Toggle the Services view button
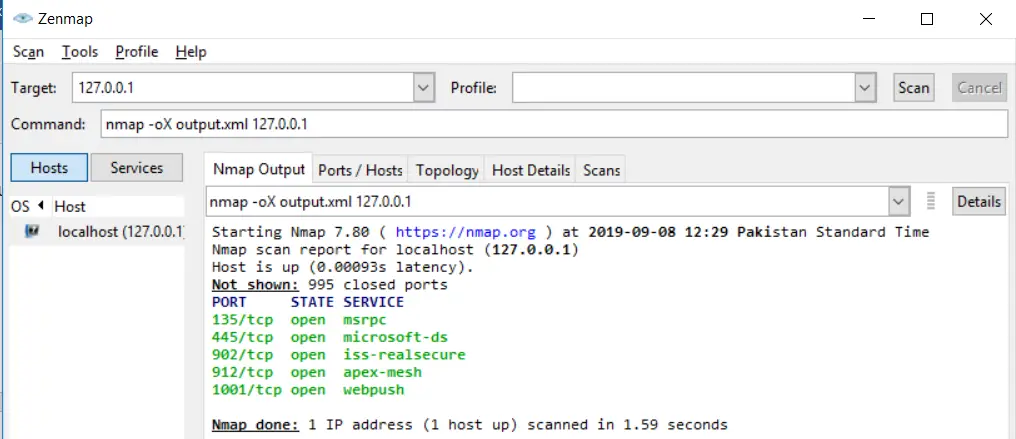This screenshot has height=439, width=1016. point(137,168)
